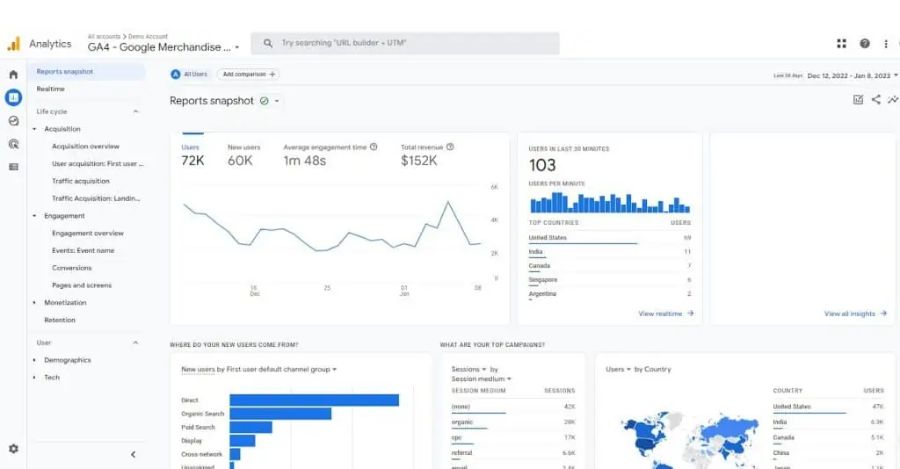Image resolution: width=900 pixels, height=469 pixels.
Task: Collapse the Engagement tree group
Action: (34, 216)
